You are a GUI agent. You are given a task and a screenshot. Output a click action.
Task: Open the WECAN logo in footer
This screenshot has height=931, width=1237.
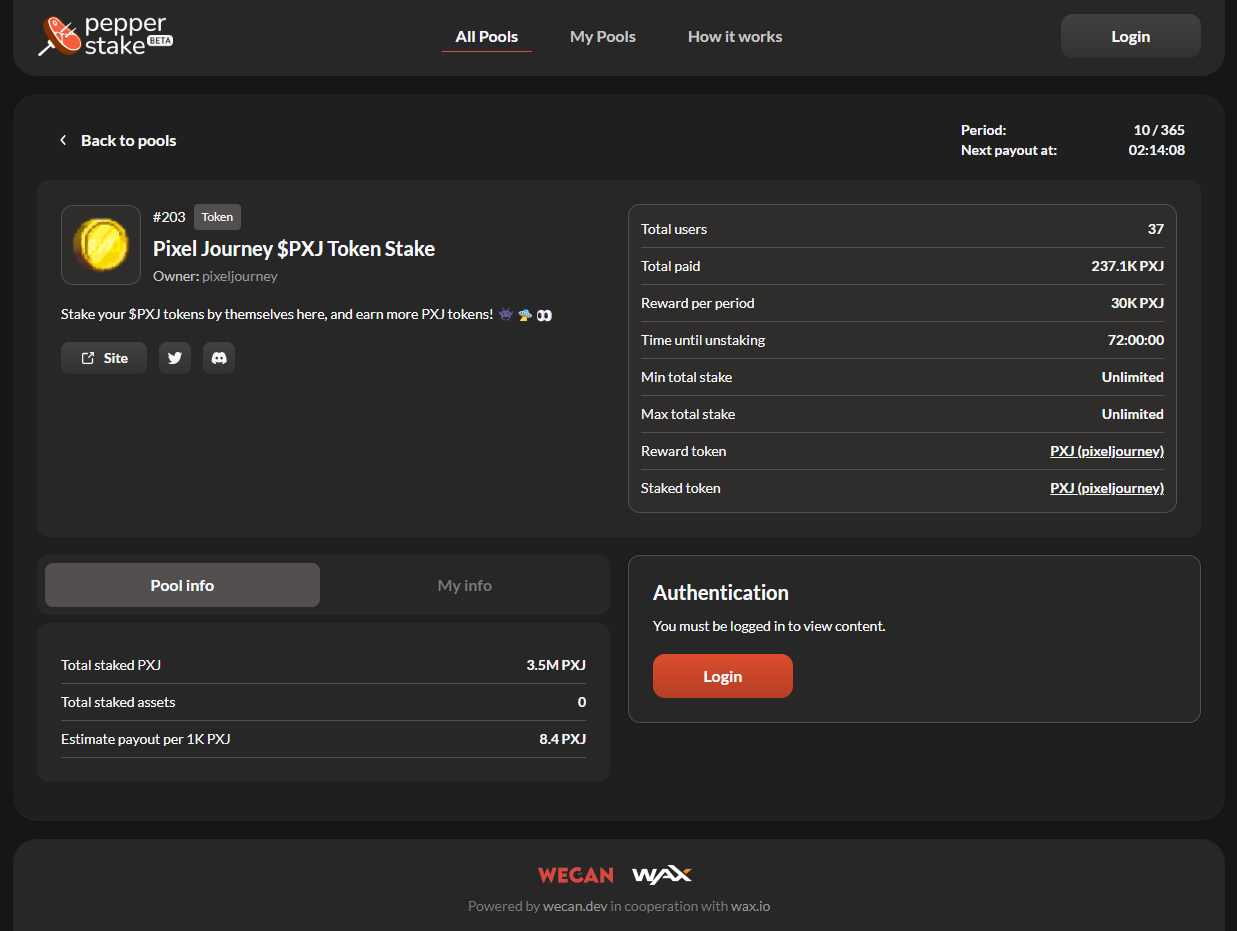tap(575, 875)
